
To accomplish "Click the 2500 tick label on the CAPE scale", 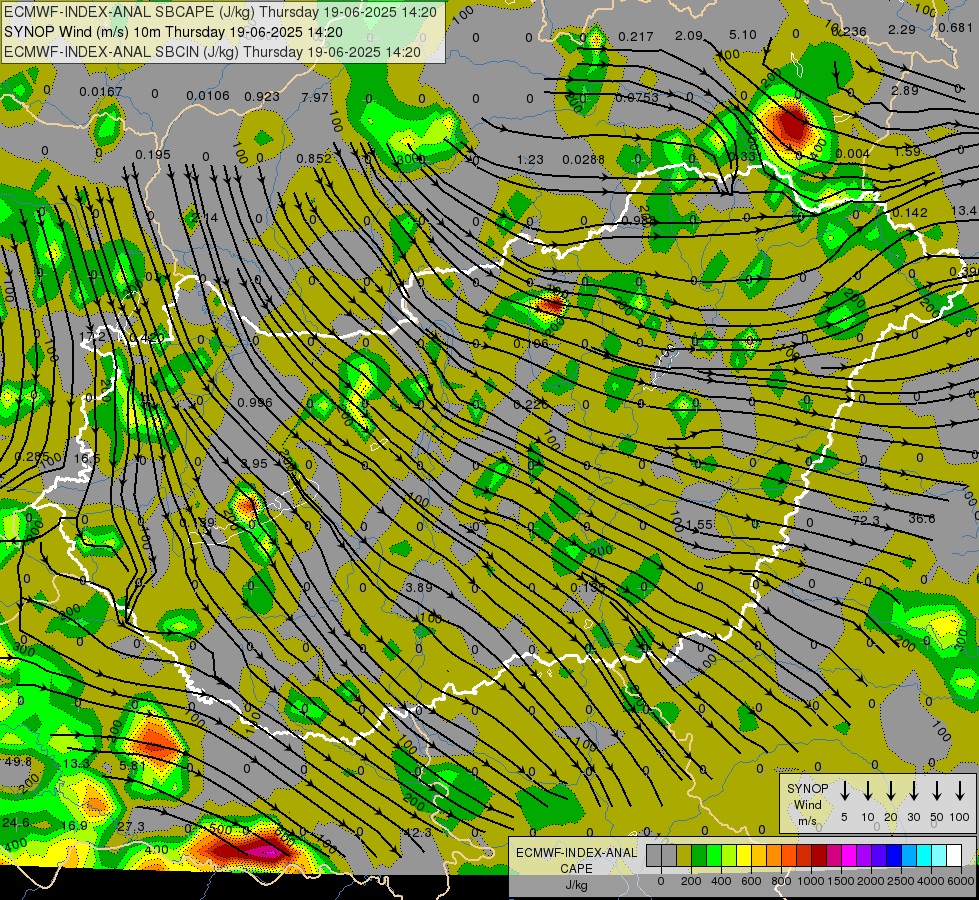I will coord(901,881).
